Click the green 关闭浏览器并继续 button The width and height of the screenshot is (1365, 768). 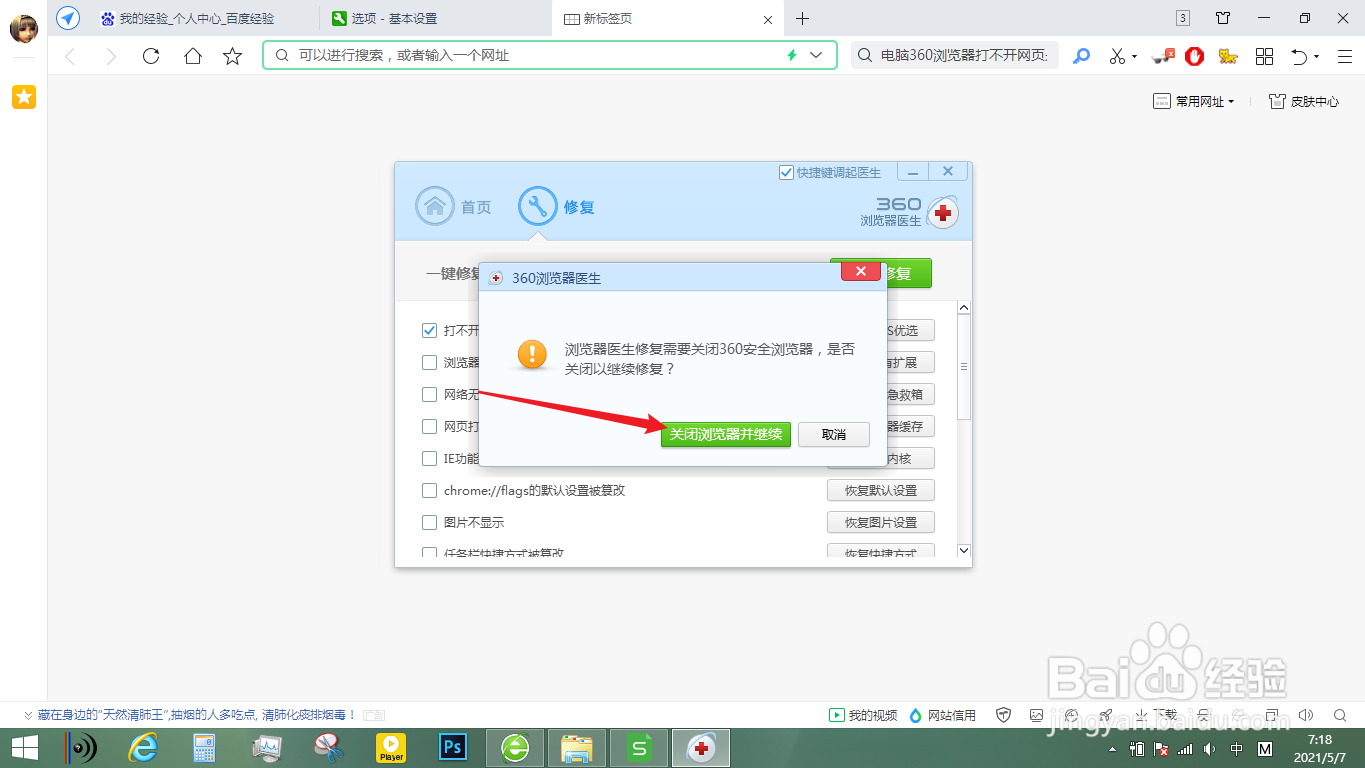[726, 434]
